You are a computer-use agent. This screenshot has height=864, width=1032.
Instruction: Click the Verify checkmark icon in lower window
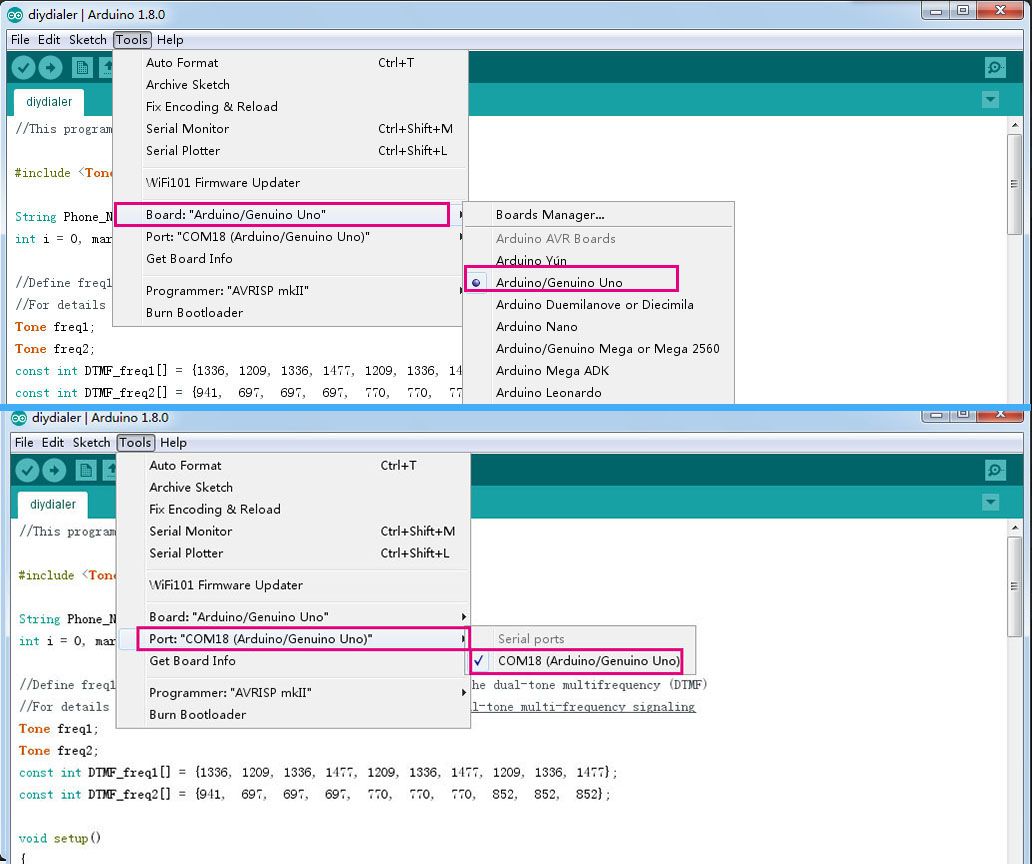tap(27, 470)
